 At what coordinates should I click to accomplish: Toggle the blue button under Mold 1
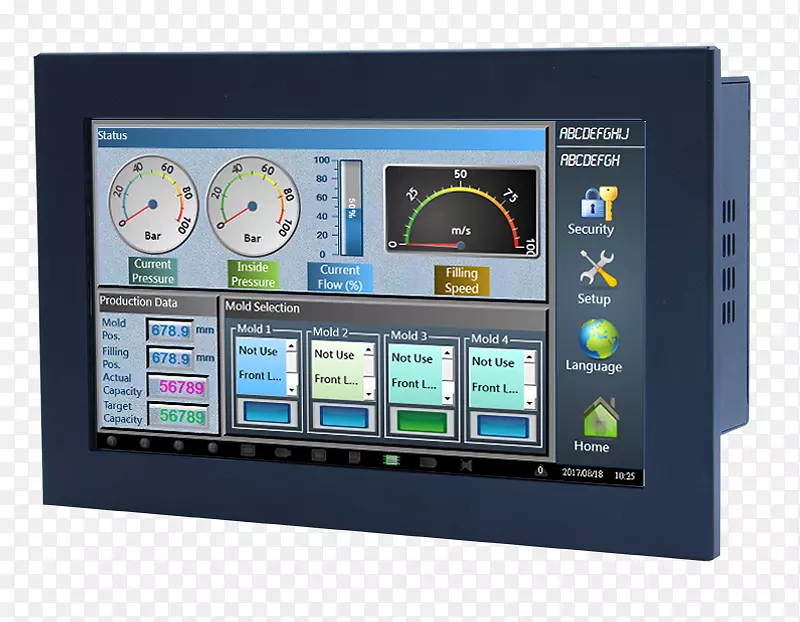pyautogui.click(x=266, y=412)
